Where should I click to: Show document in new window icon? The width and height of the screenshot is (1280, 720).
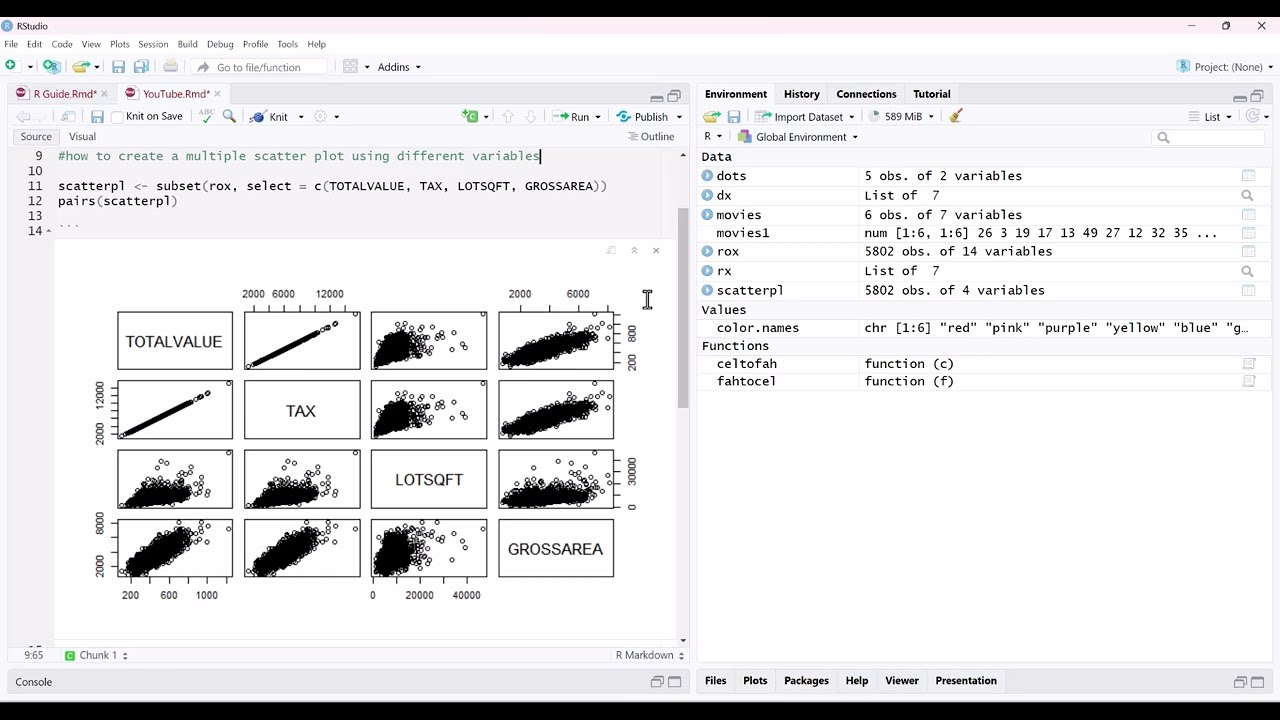pyautogui.click(x=68, y=116)
